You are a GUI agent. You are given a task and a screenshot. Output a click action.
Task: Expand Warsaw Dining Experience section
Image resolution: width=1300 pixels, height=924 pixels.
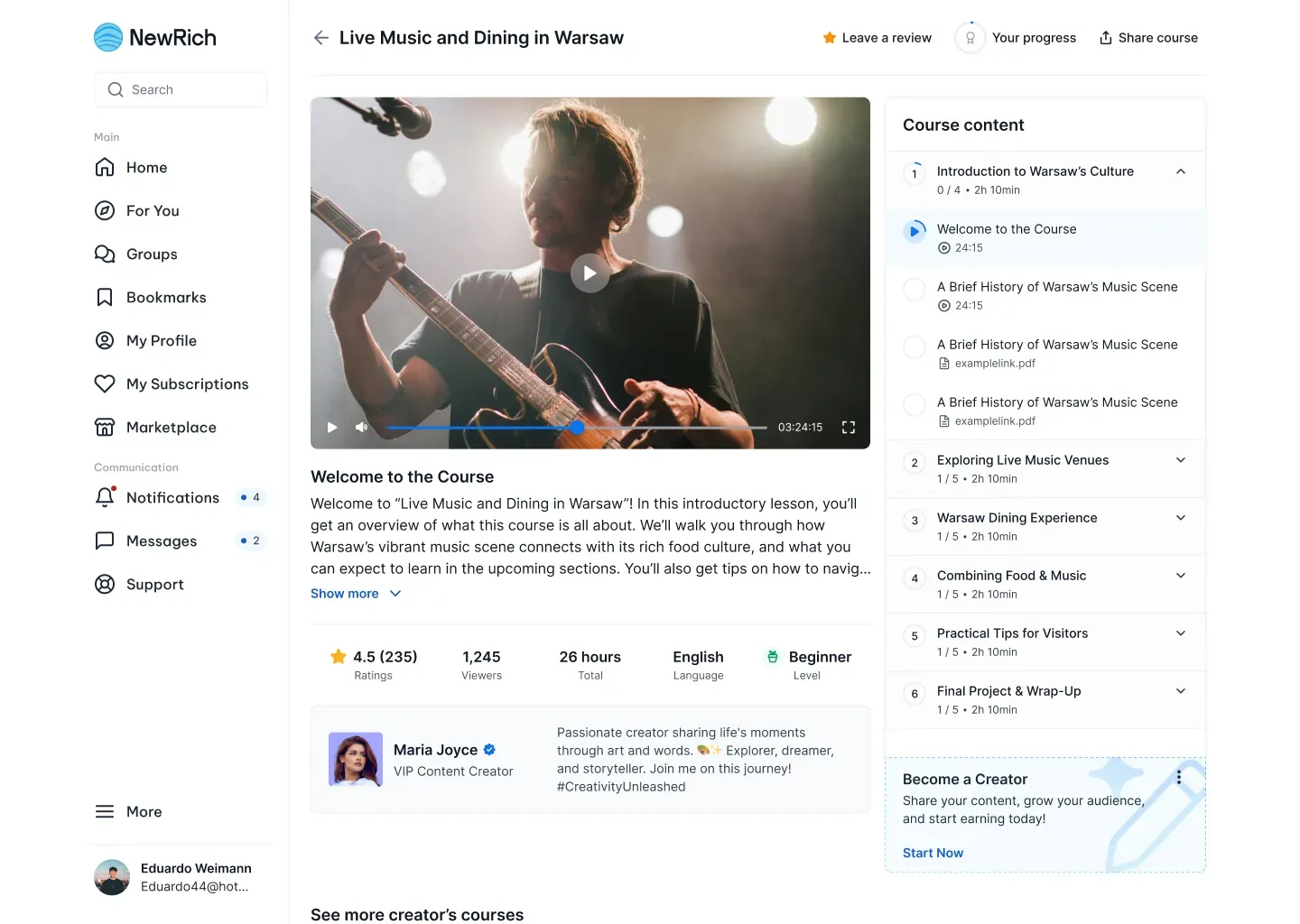1180,518
